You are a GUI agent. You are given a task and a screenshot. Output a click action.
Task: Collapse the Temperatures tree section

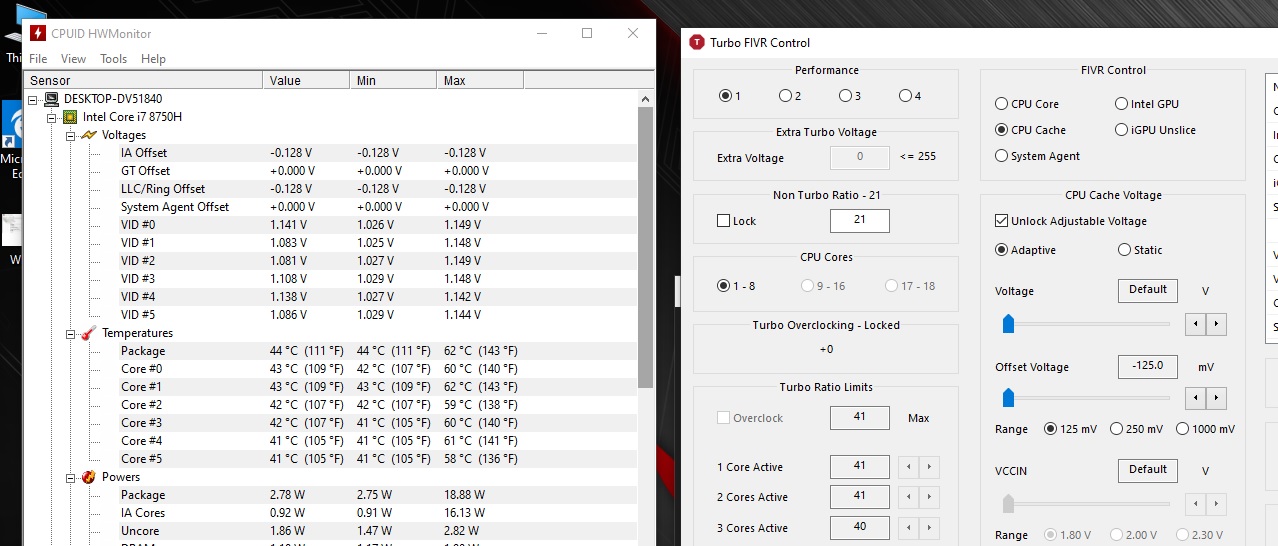pos(70,333)
